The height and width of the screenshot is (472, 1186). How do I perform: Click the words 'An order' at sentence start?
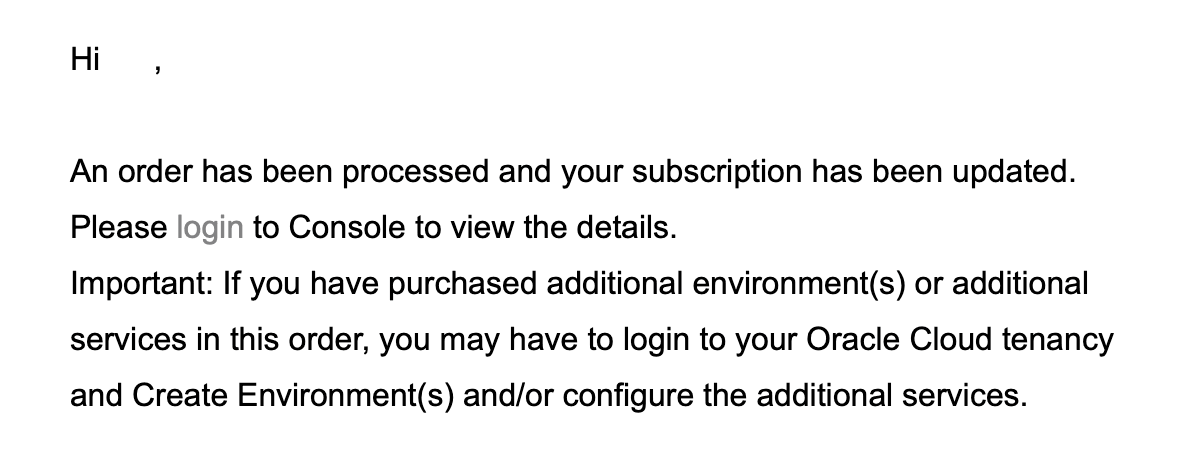132,172
